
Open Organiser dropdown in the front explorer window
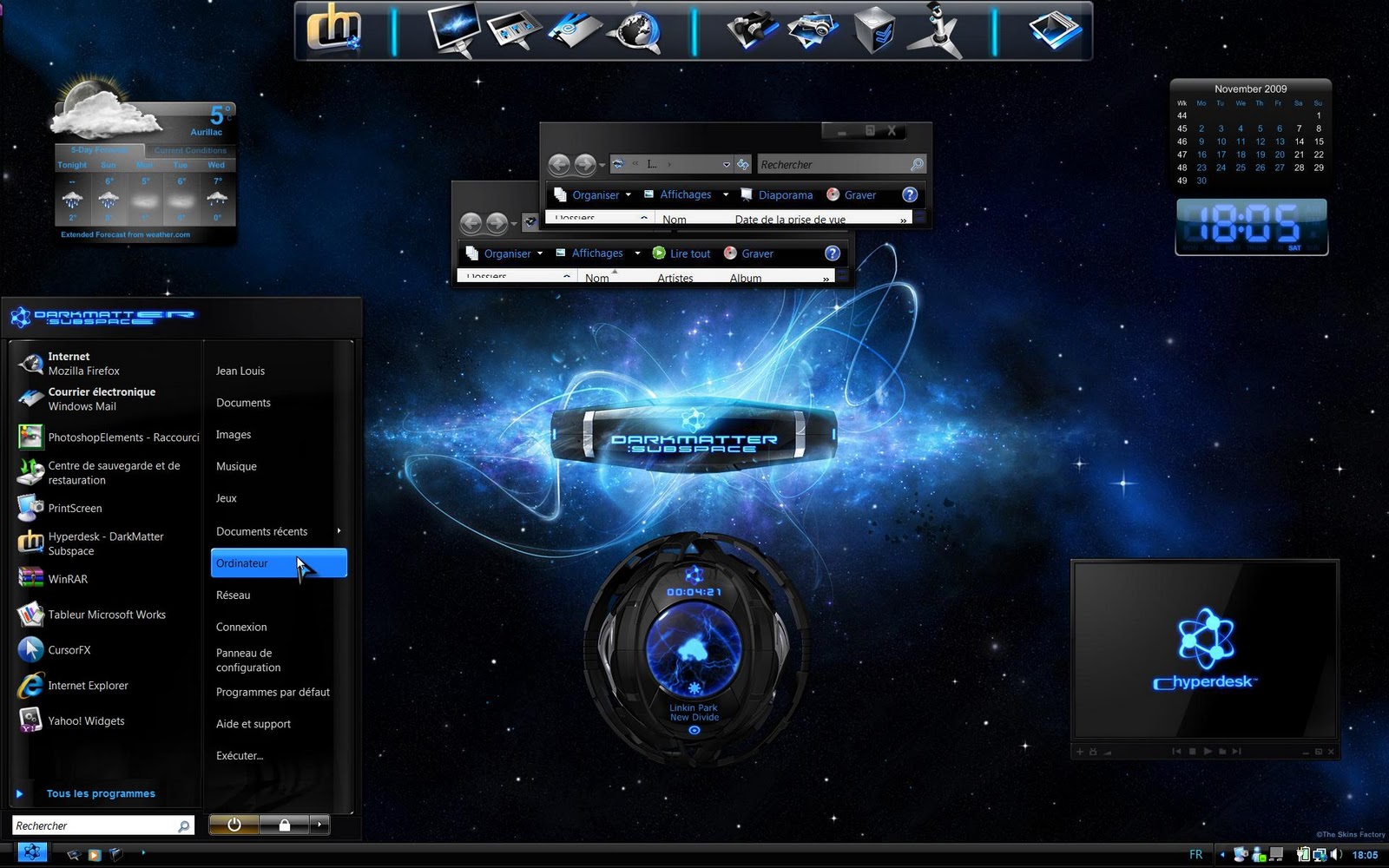504,253
